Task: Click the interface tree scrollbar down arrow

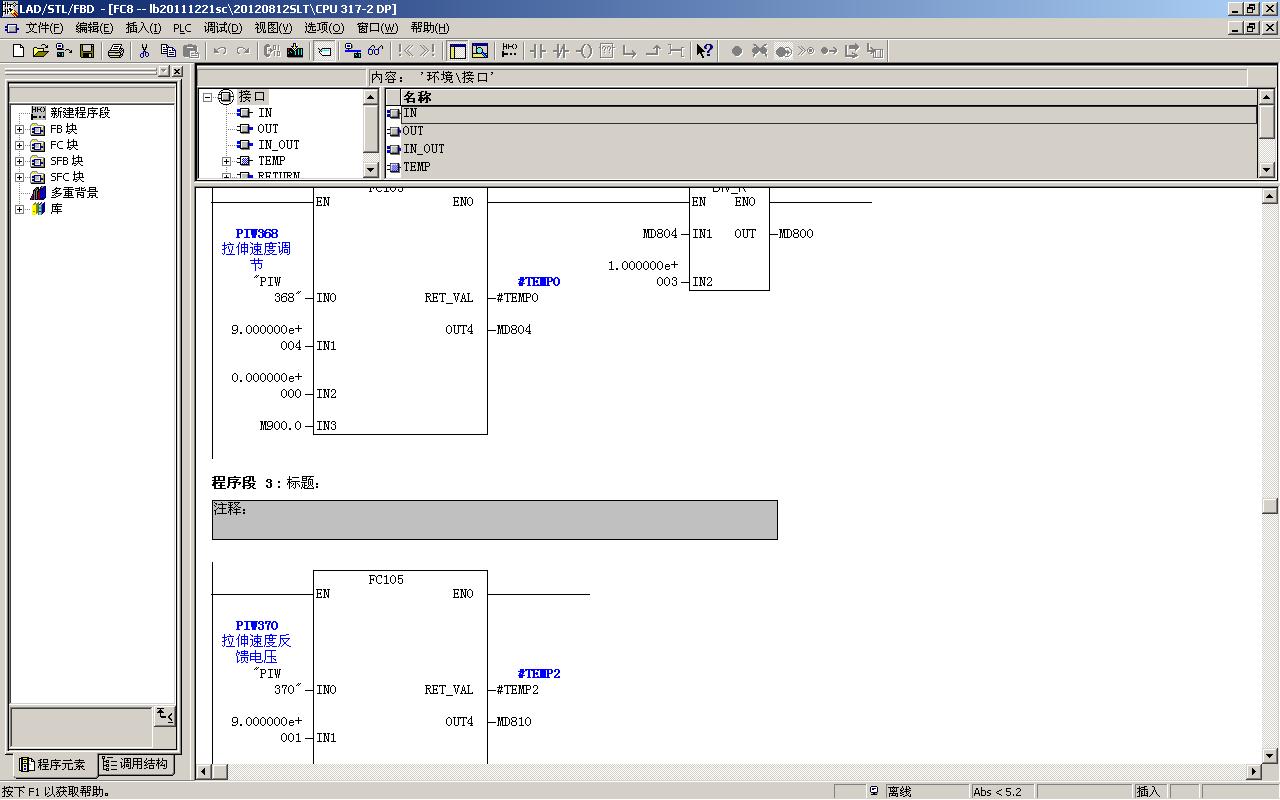Action: 370,171
